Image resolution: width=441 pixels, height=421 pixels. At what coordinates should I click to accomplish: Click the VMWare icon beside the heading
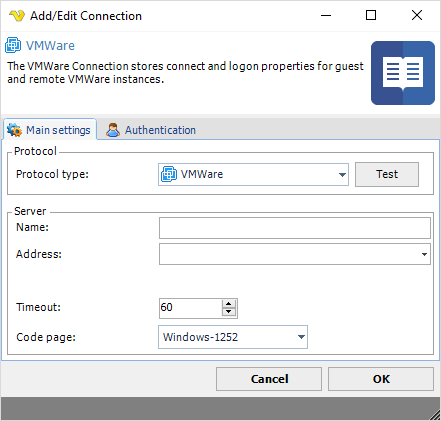[13, 45]
